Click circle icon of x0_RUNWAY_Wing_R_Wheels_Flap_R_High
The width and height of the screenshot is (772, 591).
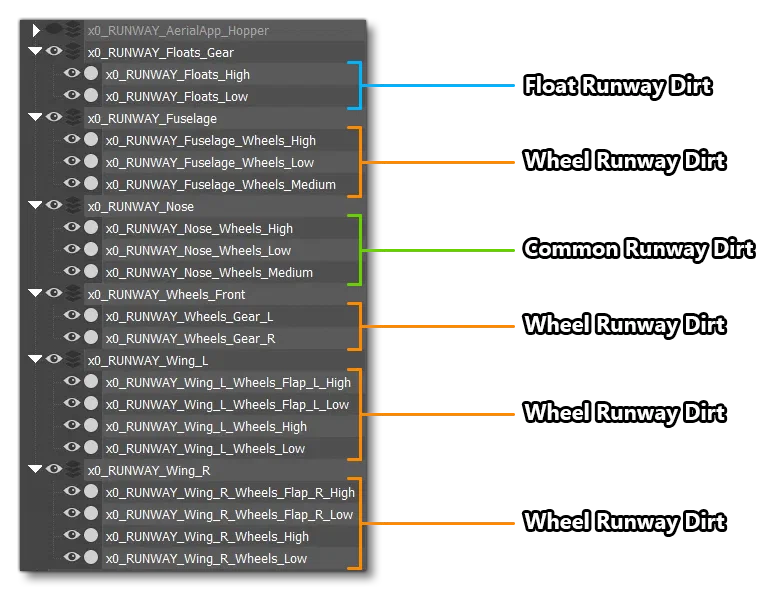pyautogui.click(x=91, y=492)
